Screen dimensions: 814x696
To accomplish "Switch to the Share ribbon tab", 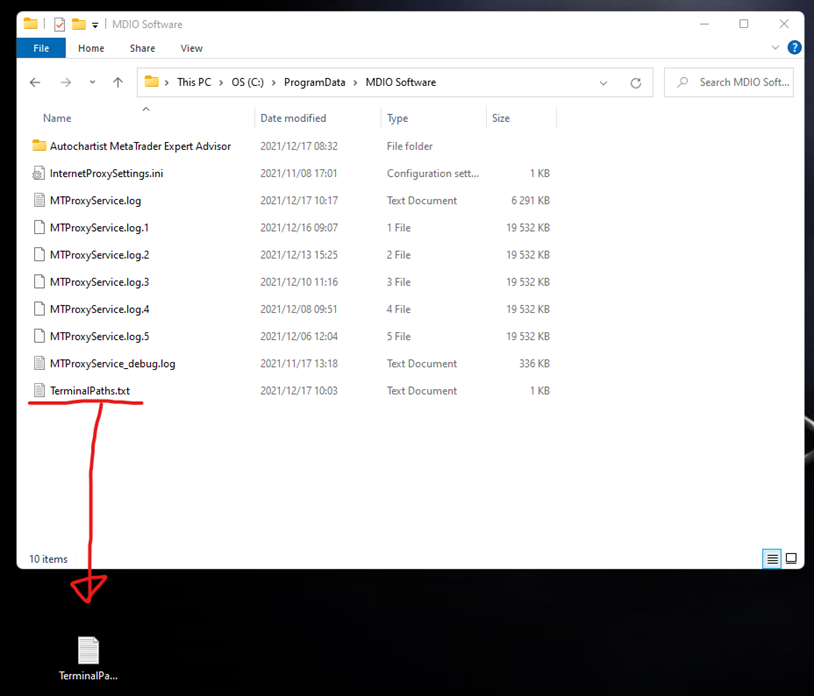I will (142, 48).
